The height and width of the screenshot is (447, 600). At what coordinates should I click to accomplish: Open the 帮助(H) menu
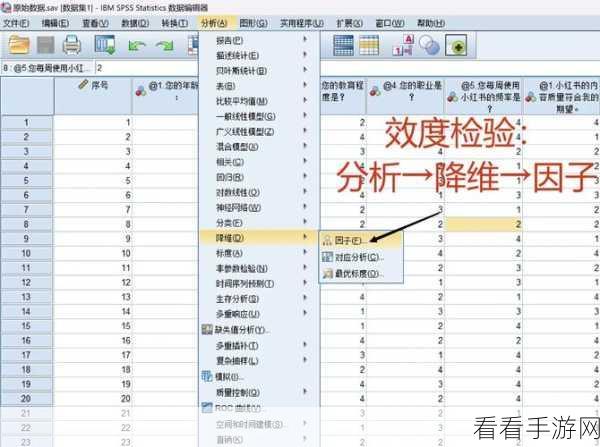(x=431, y=23)
